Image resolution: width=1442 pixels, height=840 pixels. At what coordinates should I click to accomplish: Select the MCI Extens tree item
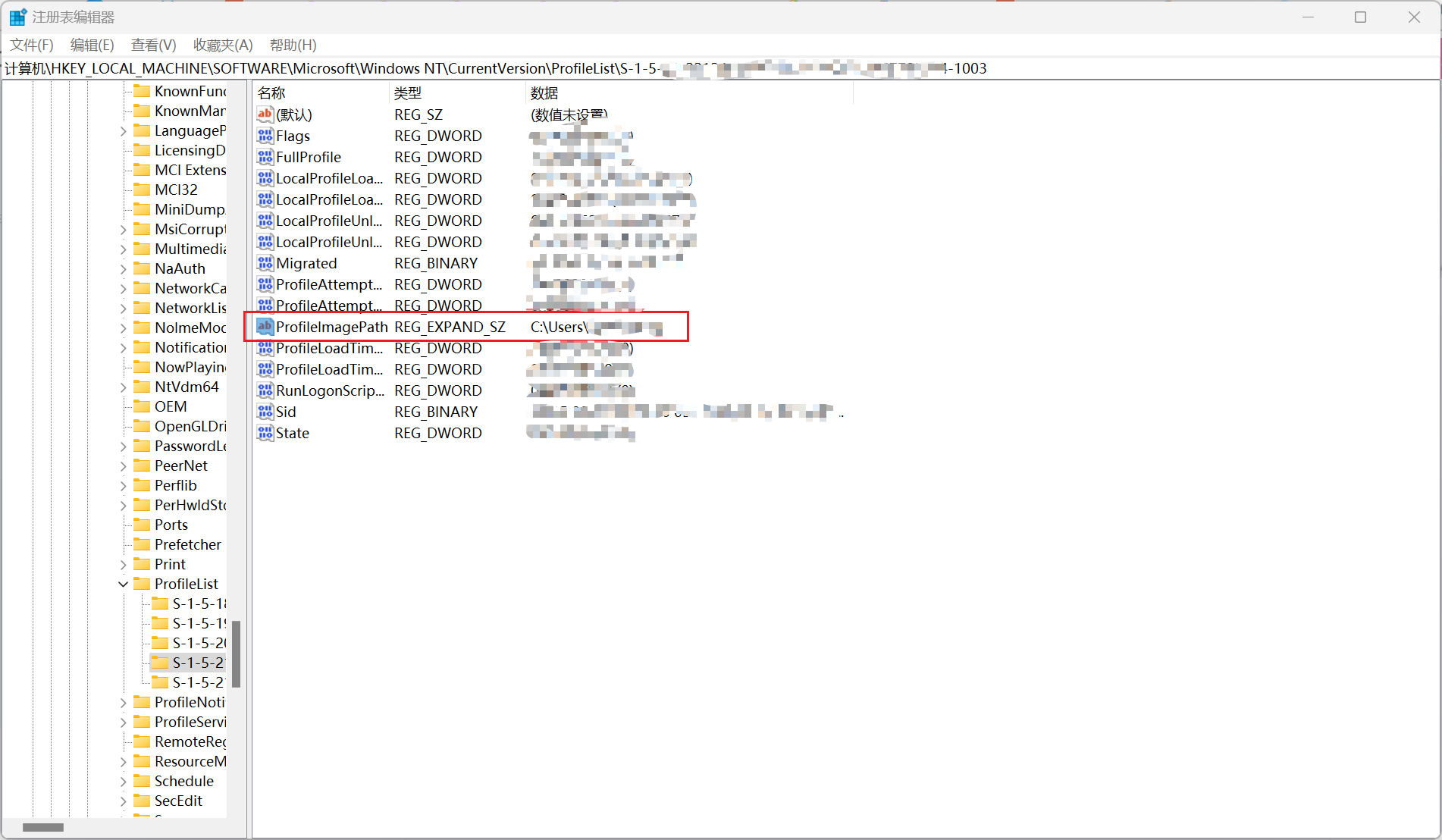click(x=190, y=170)
